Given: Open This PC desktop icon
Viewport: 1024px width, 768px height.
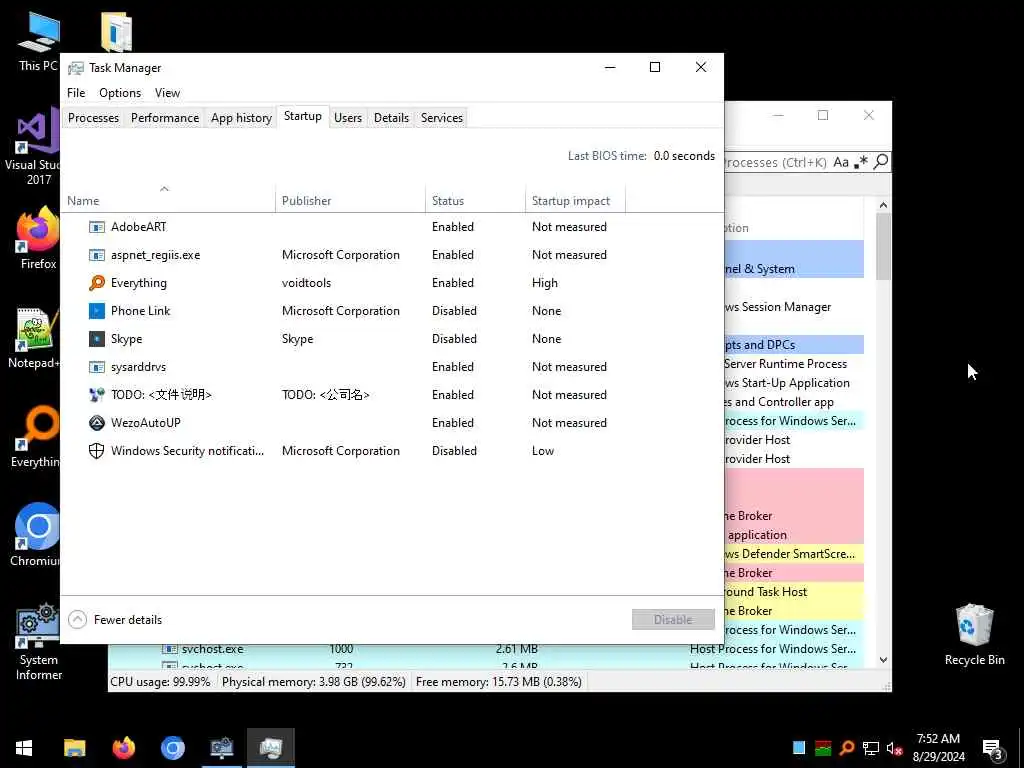Looking at the screenshot, I should [x=38, y=41].
